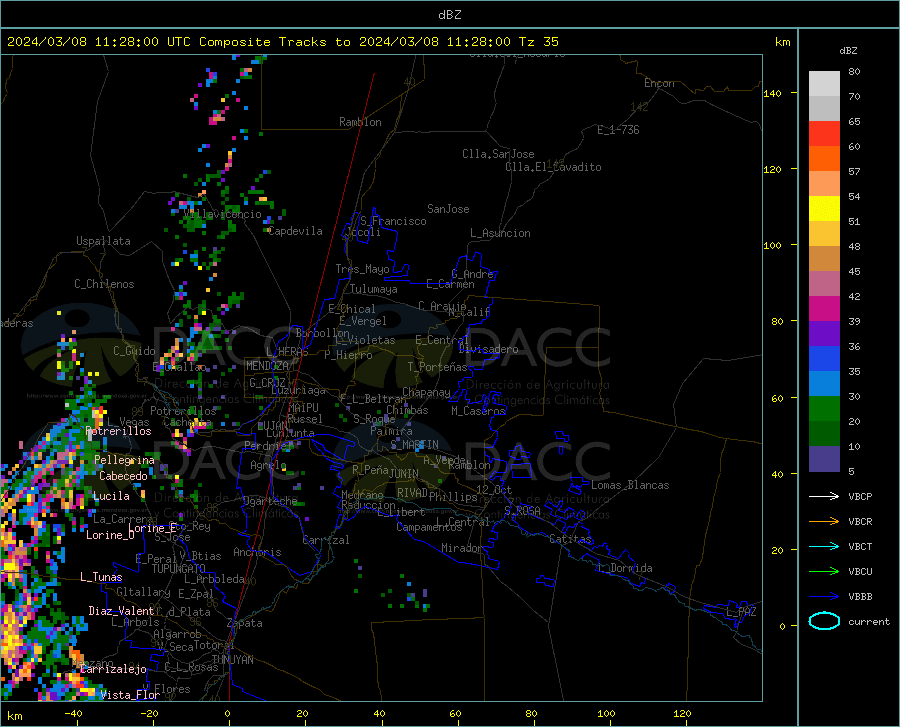Click the cyan 'current' ellipse symbol
This screenshot has height=727, width=900.
coord(824,621)
